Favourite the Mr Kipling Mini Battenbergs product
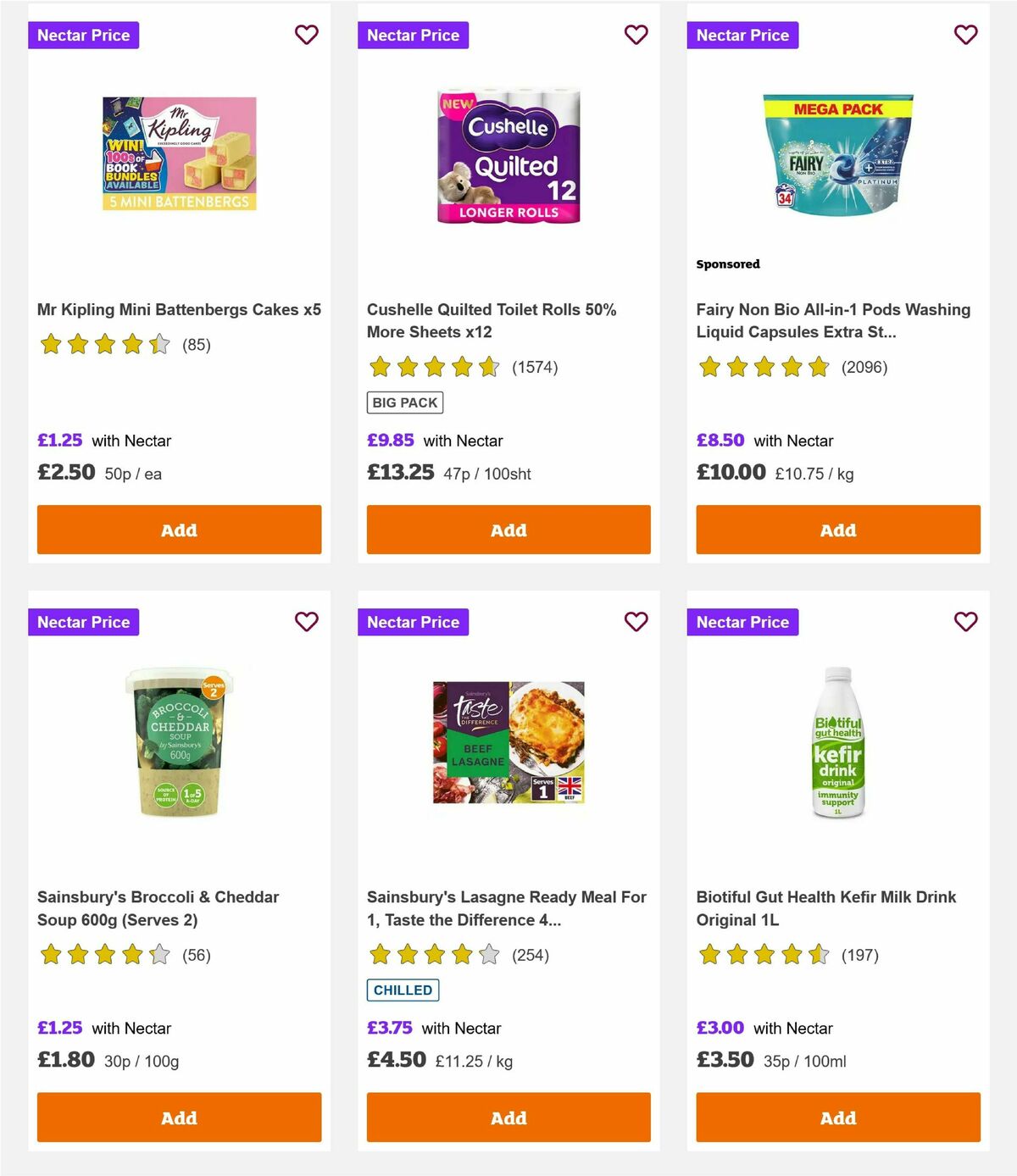 pos(306,35)
